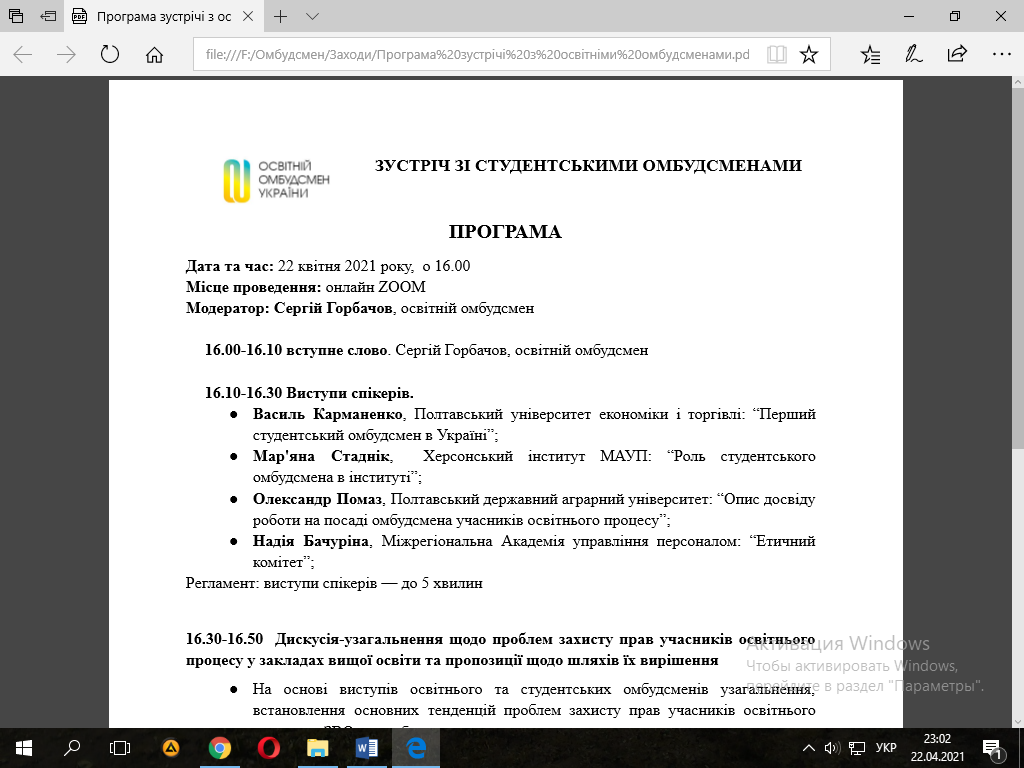Screen dimensions: 1024x768
Task: Open the Home page
Action: pyautogui.click(x=154, y=54)
